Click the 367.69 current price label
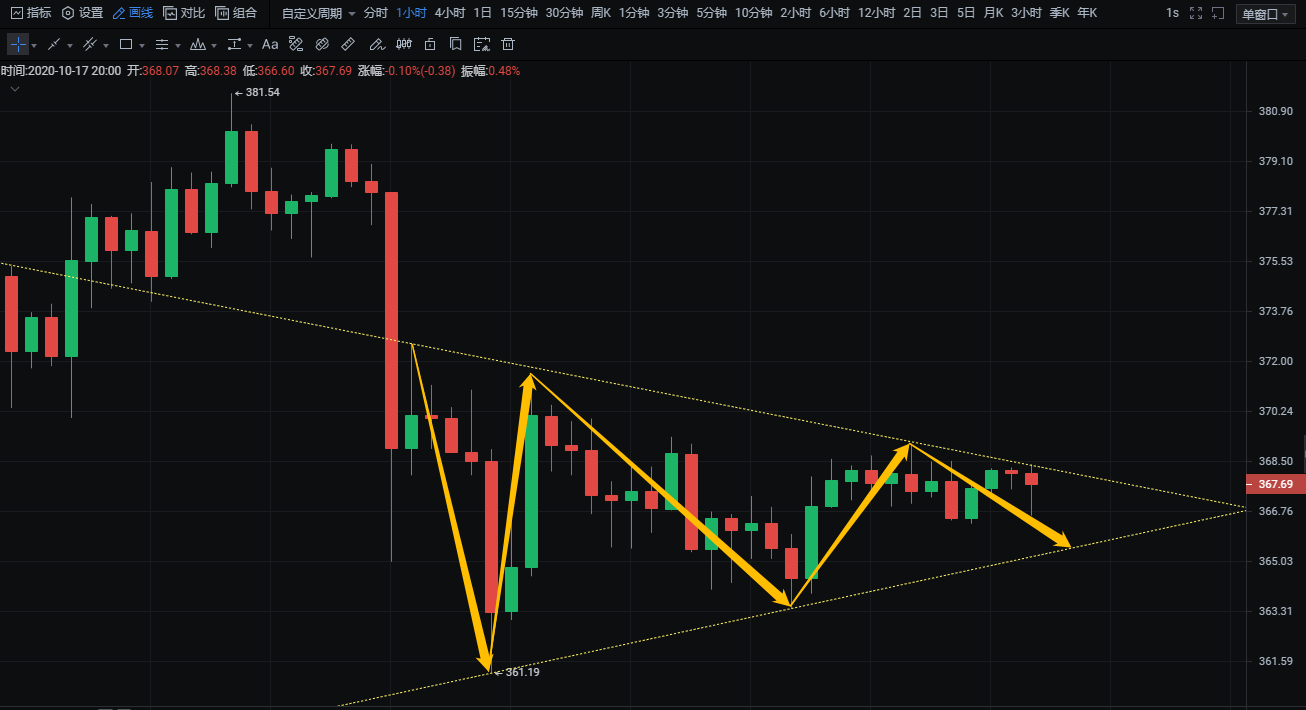 tap(1275, 484)
